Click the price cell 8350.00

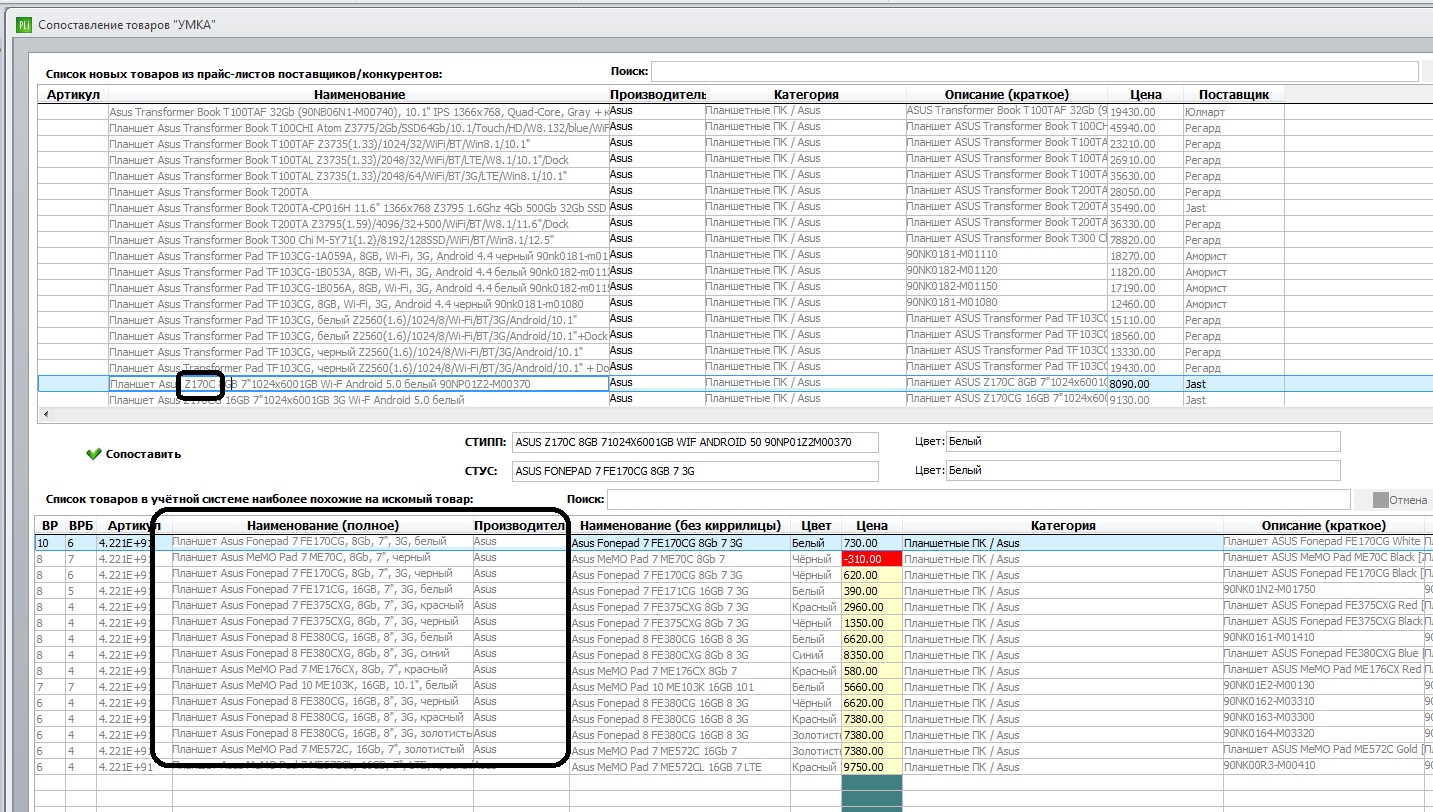(x=872, y=655)
